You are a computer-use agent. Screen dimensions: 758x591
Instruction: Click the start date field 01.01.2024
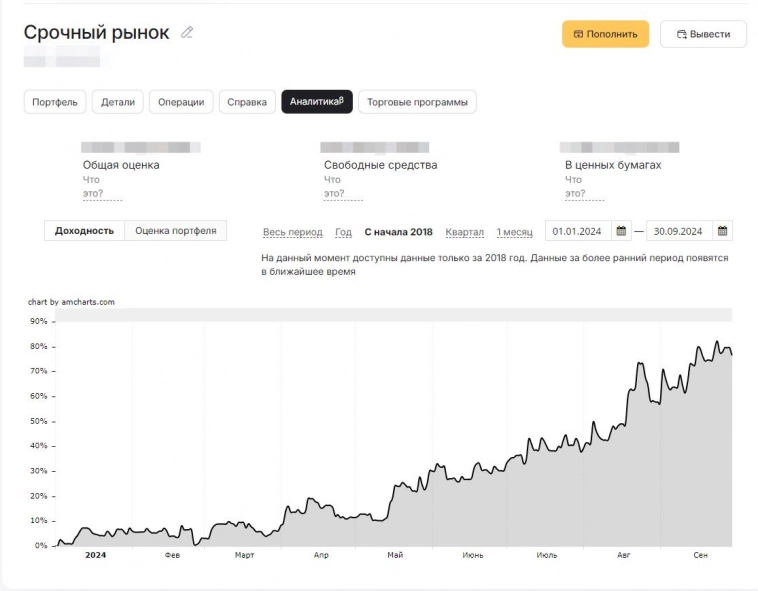[577, 231]
